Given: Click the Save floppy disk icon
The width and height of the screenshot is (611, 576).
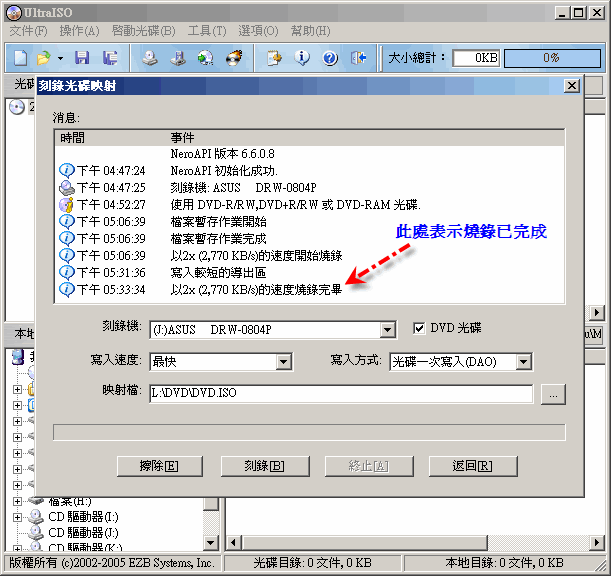Looking at the screenshot, I should click(x=82, y=58).
